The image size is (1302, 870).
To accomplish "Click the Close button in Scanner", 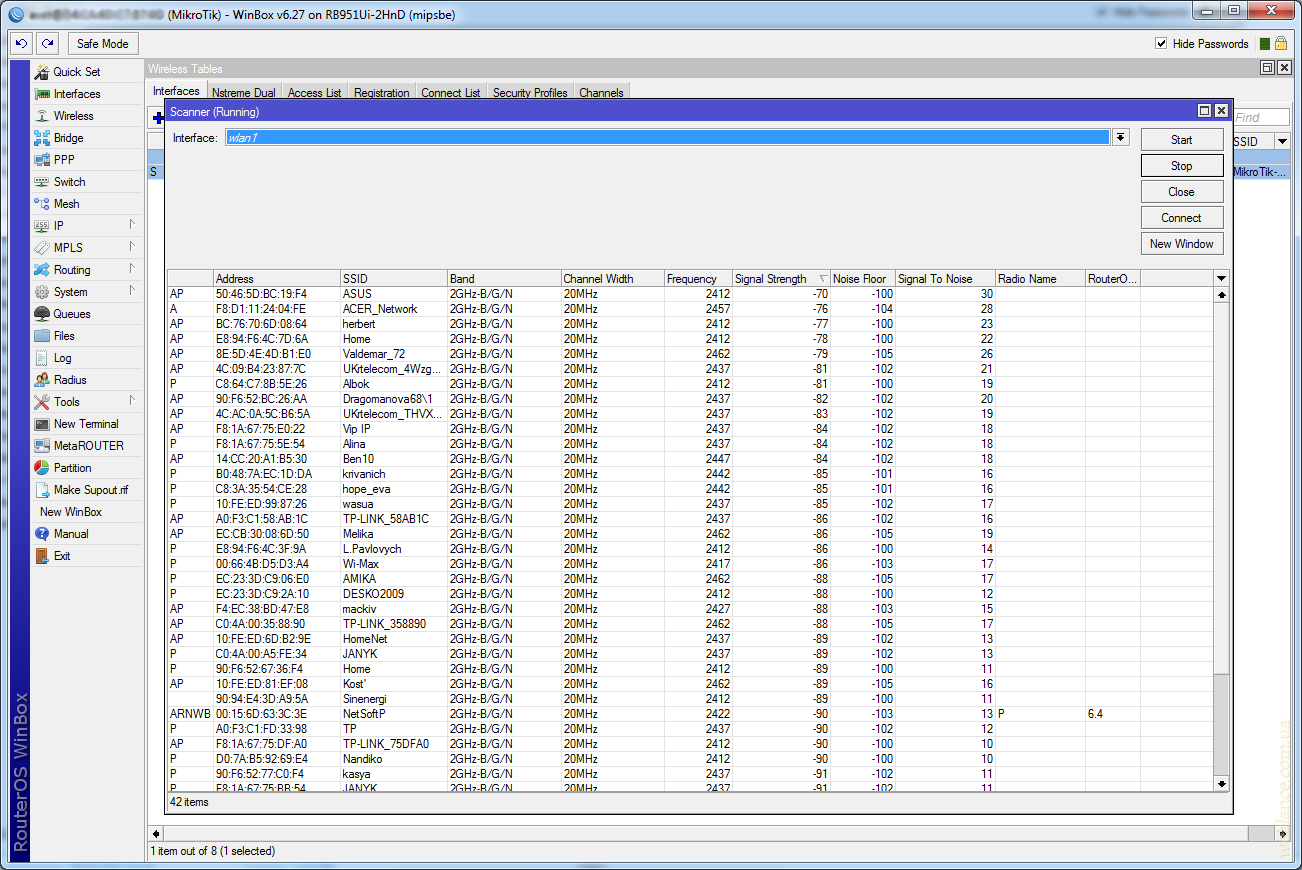I will click(x=1182, y=192).
